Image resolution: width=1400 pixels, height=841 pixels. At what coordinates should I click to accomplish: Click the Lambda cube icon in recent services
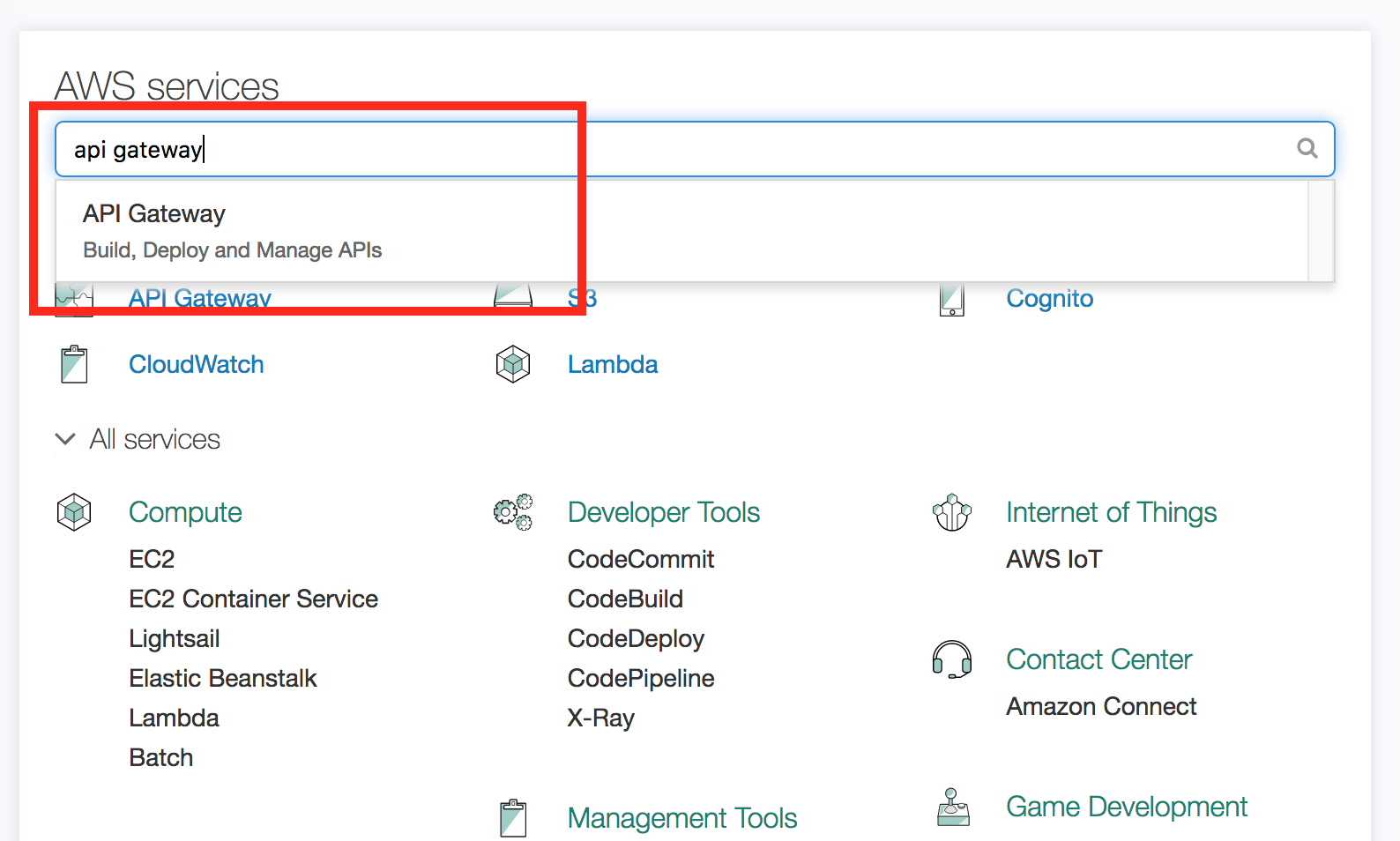[513, 364]
